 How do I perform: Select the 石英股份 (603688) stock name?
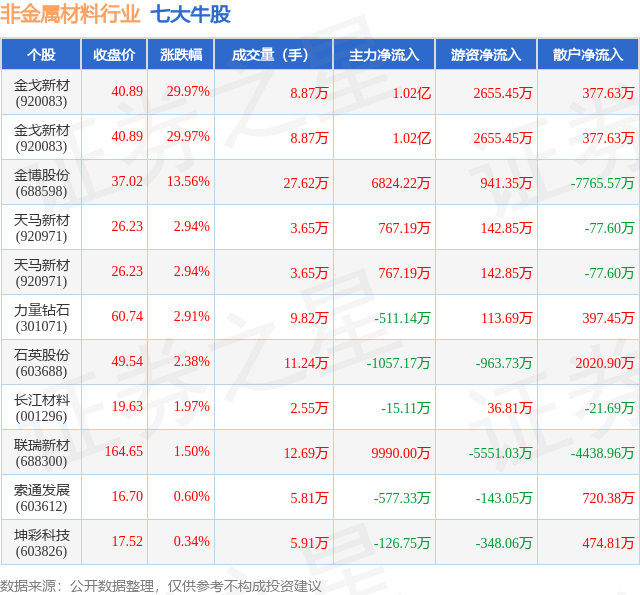tap(41, 363)
